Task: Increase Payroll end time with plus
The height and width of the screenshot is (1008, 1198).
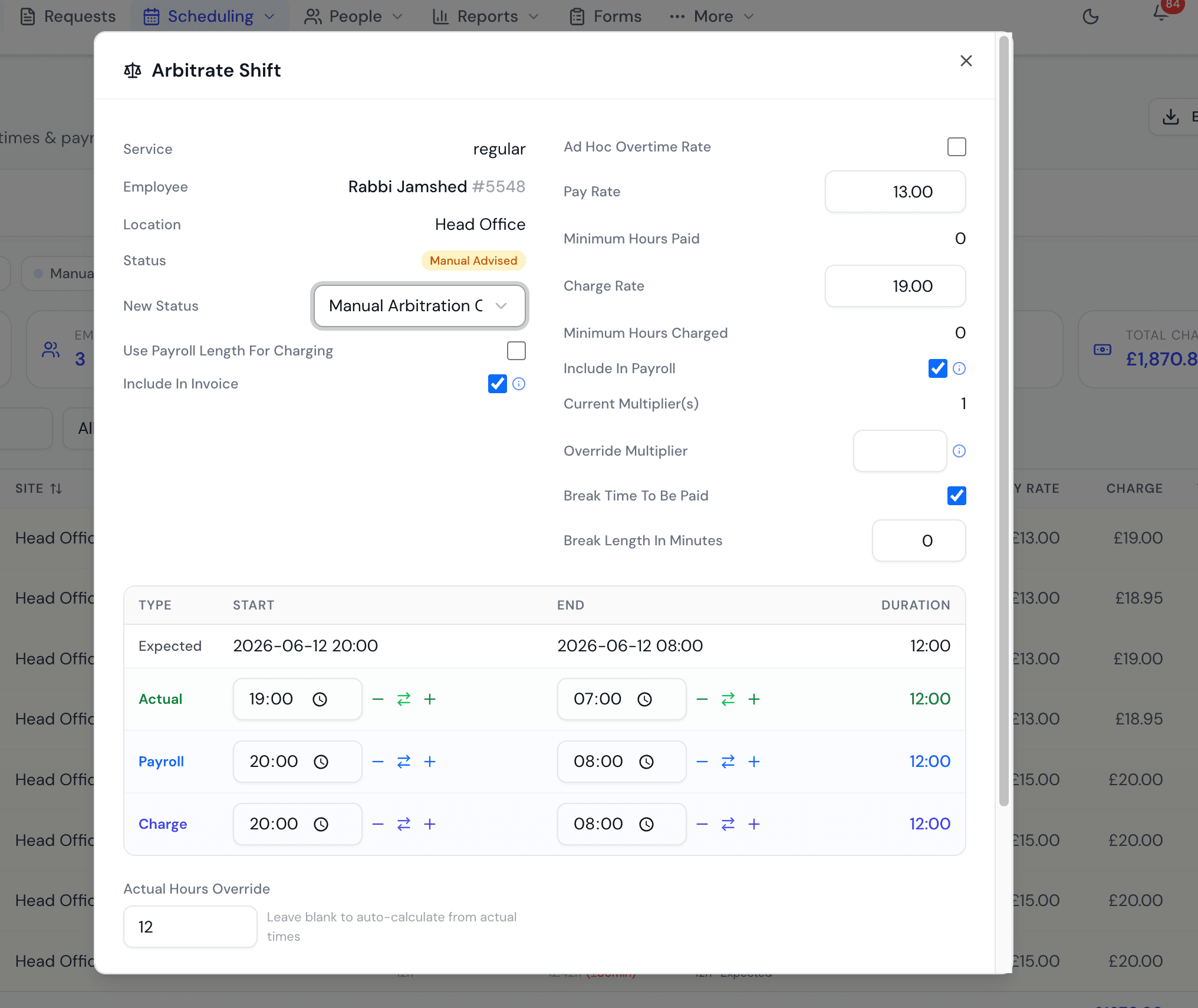Action: coord(754,762)
